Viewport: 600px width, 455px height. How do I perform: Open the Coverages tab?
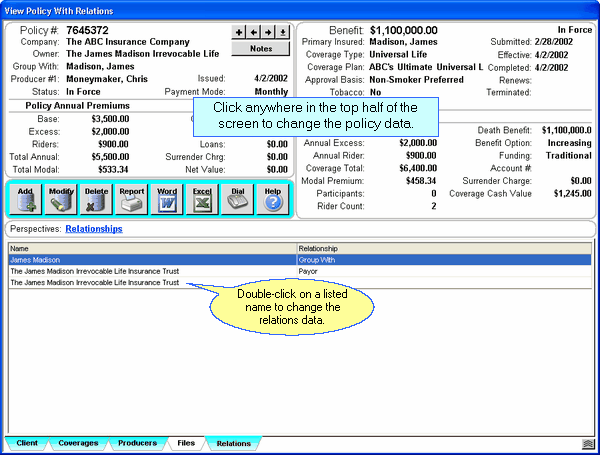pyautogui.click(x=78, y=443)
